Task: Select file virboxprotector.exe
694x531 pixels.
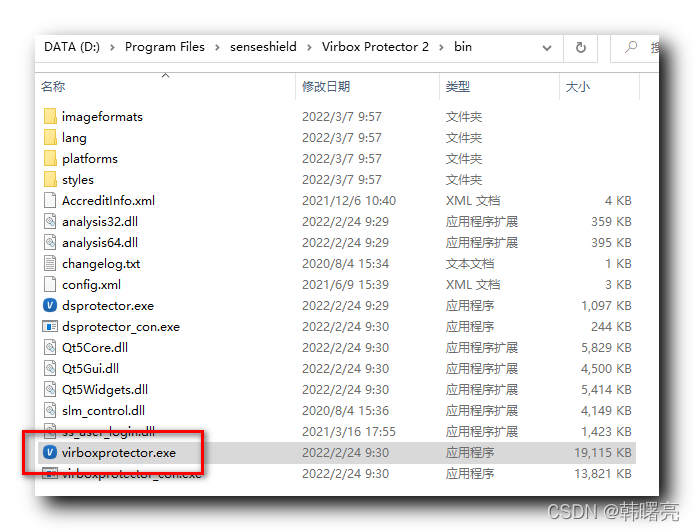Action: tap(119, 453)
